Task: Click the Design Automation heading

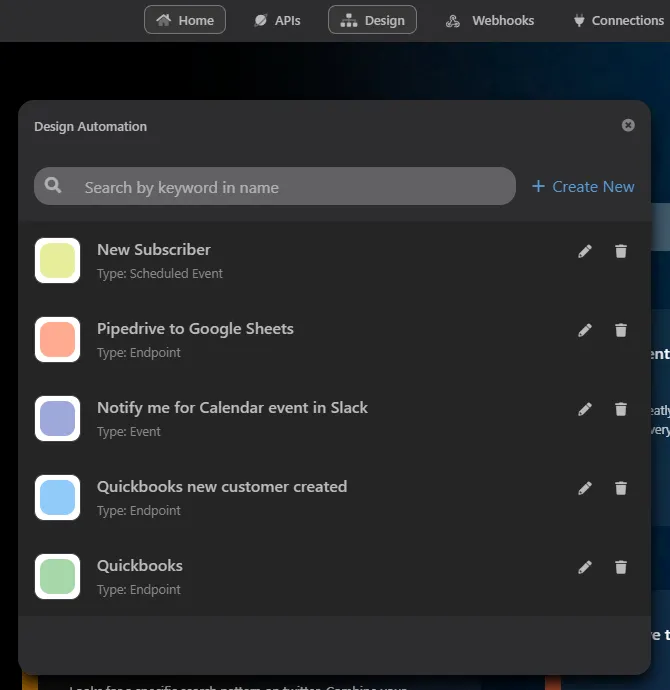Action: (91, 127)
